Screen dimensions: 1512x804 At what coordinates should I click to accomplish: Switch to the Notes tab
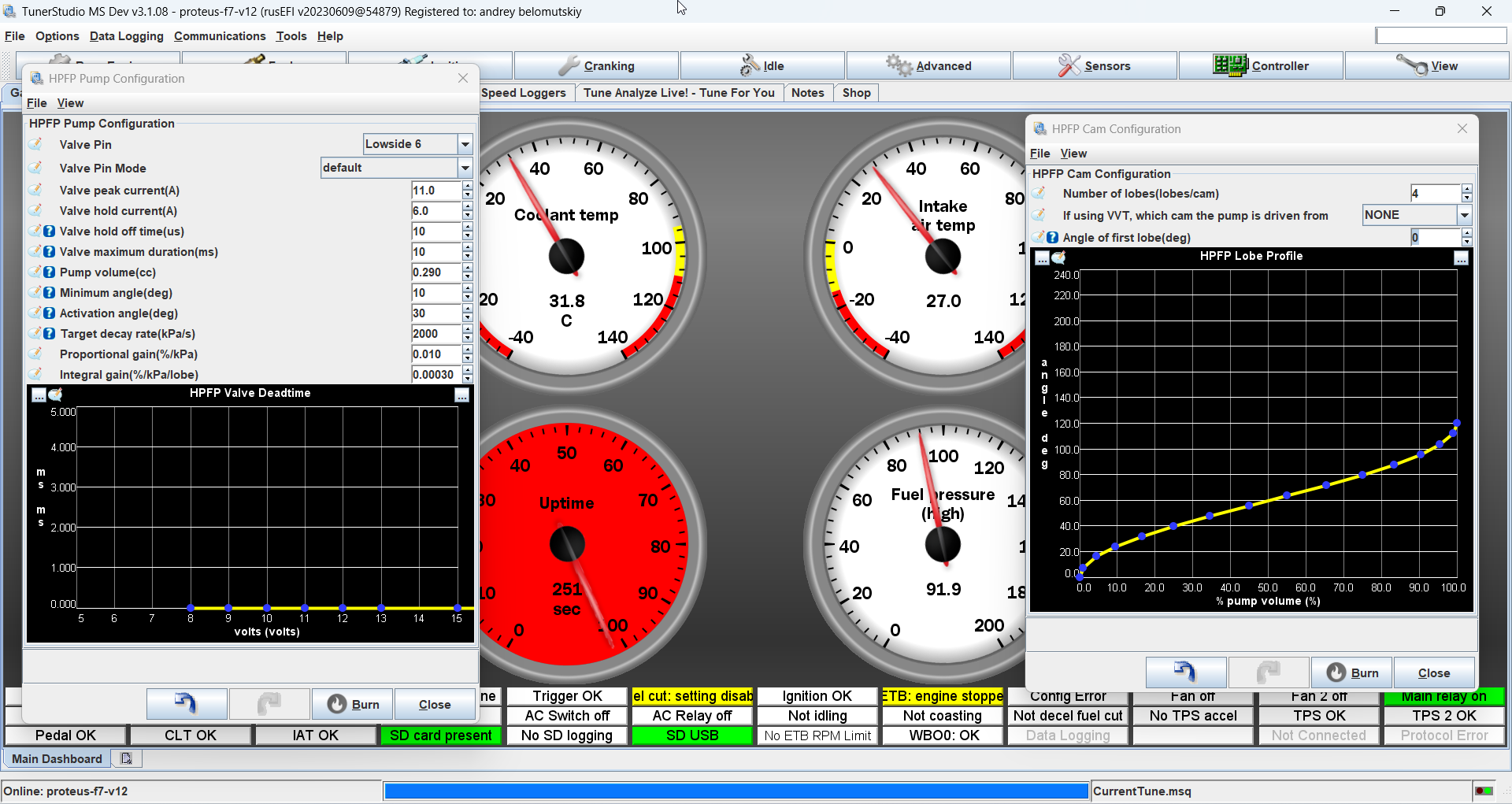(808, 93)
